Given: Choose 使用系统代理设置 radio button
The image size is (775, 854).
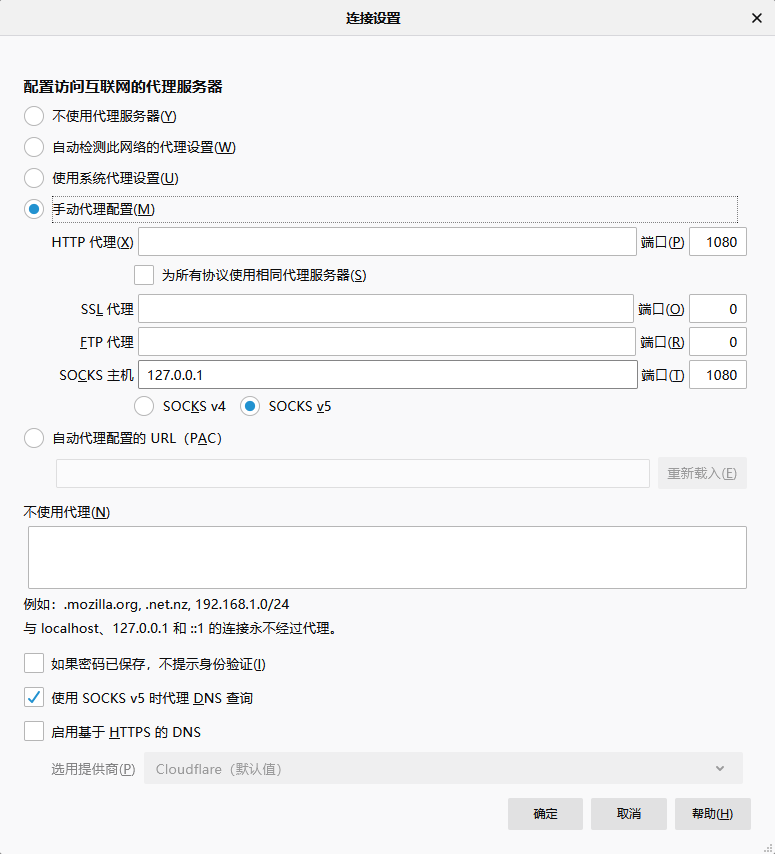Looking at the screenshot, I should [x=34, y=178].
